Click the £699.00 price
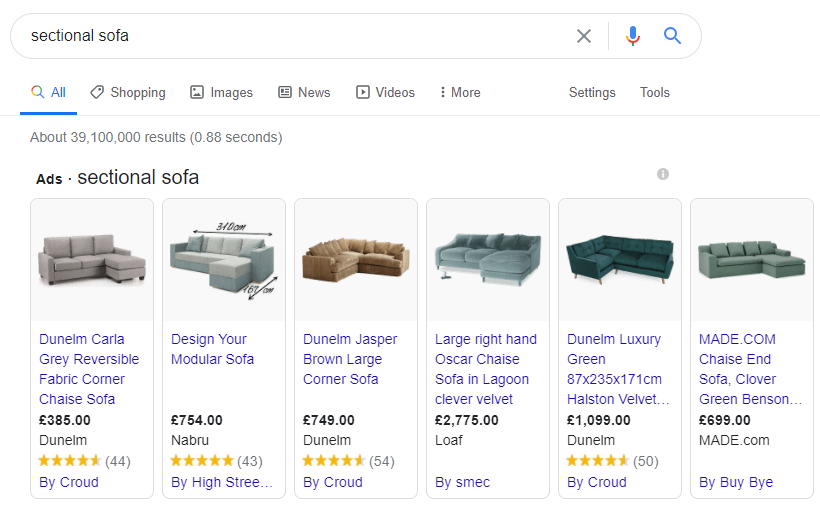The width and height of the screenshot is (820, 515). click(x=724, y=420)
